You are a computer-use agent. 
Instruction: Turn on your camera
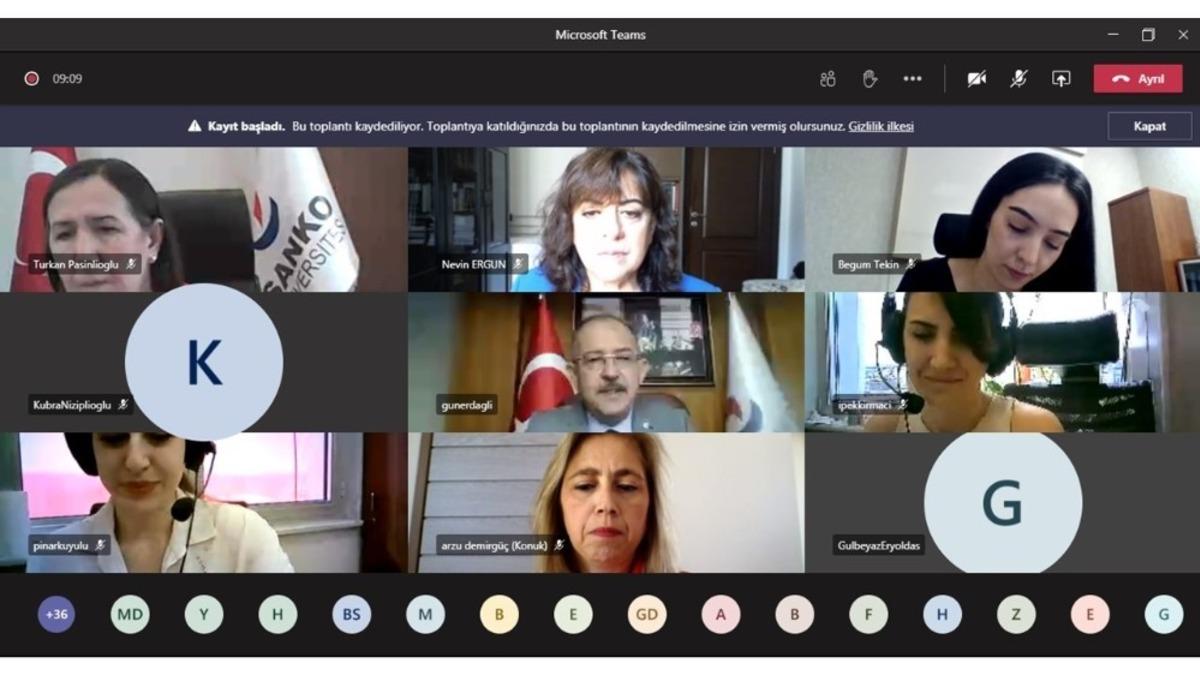click(x=977, y=78)
